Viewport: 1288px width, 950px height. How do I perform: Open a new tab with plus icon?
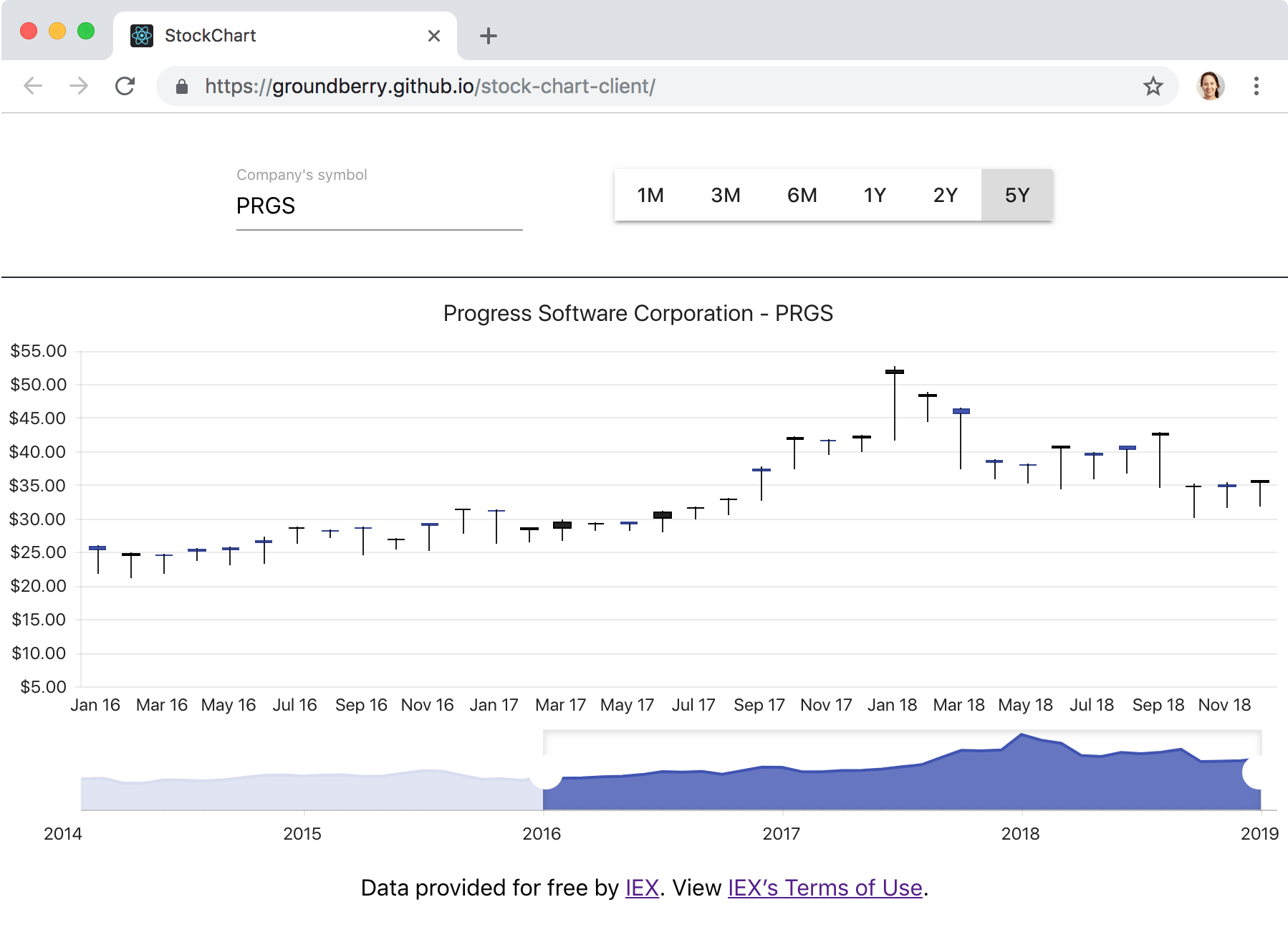coord(489,36)
